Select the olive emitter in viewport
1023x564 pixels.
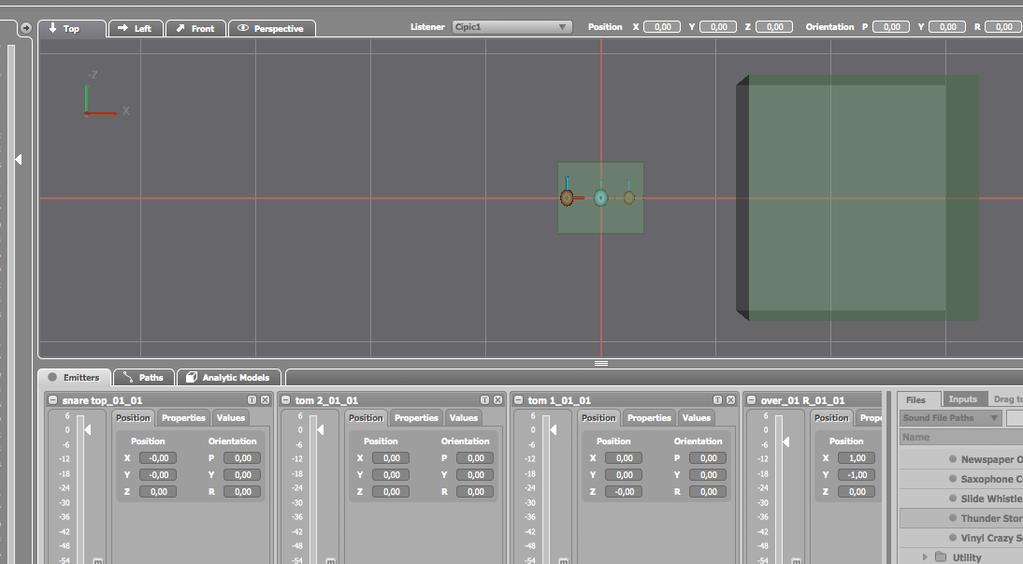[629, 197]
